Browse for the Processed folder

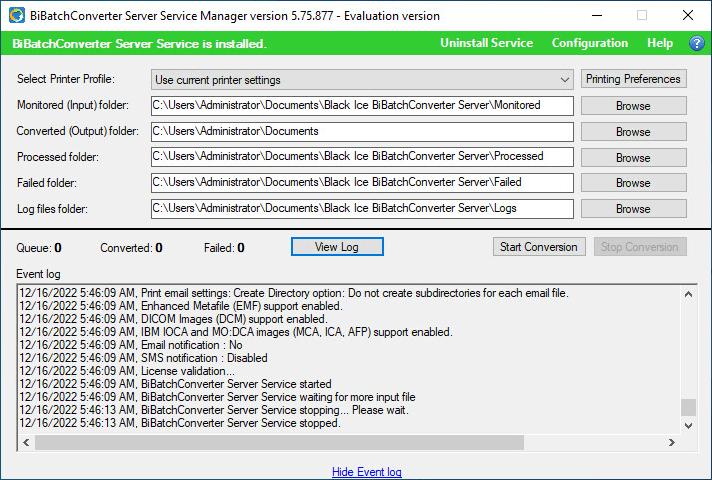(x=633, y=158)
